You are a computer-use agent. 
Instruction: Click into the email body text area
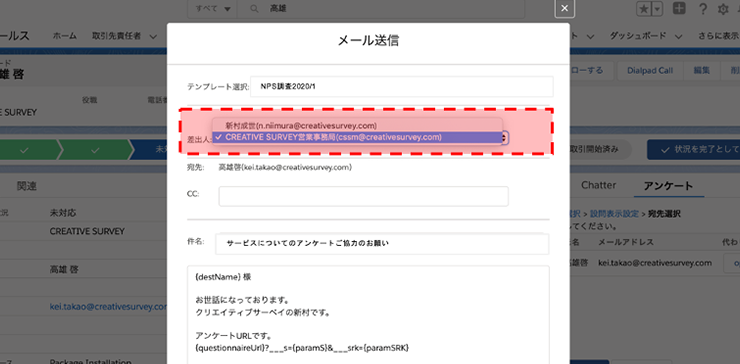pos(368,314)
